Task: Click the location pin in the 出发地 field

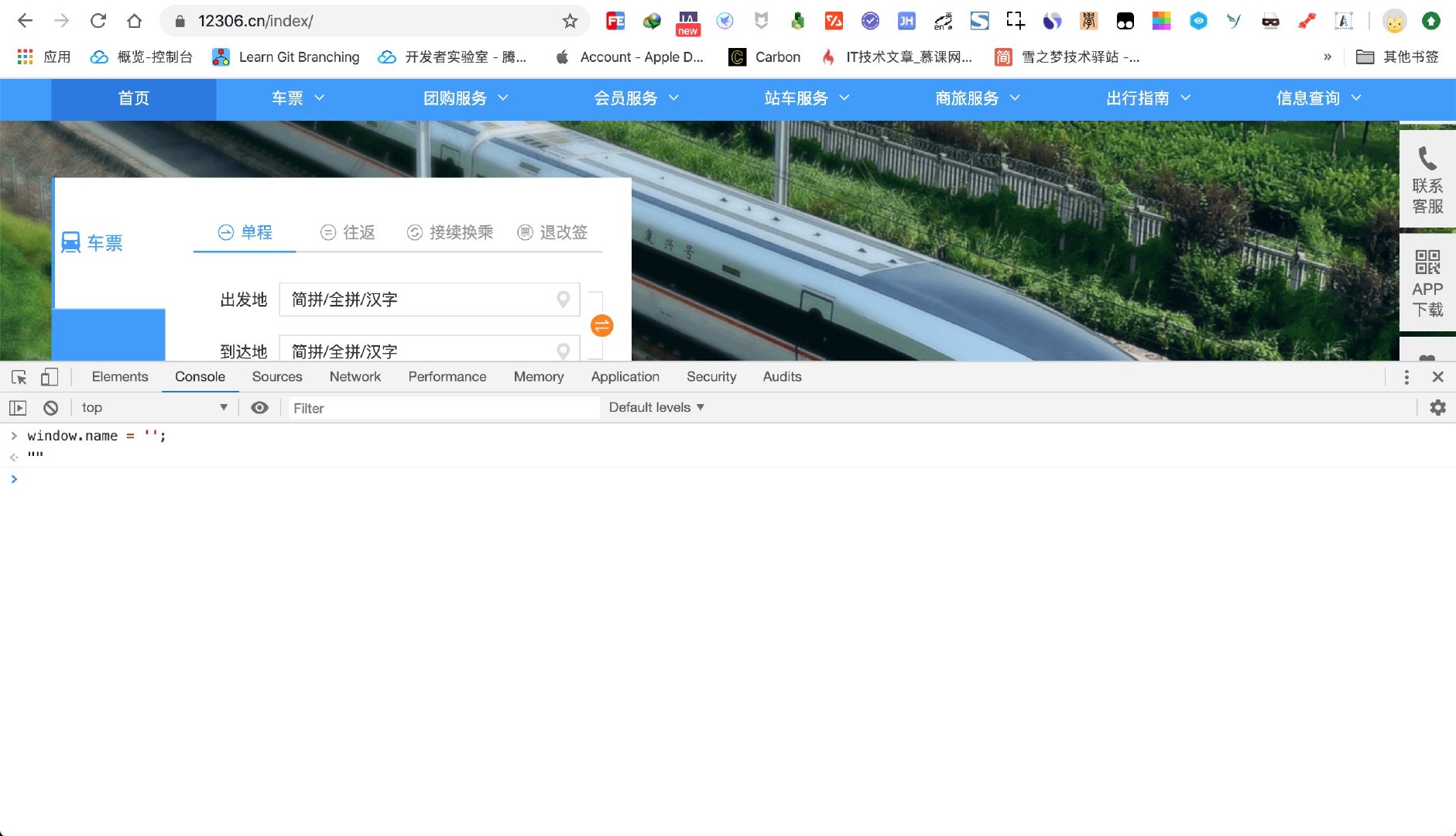Action: click(x=564, y=300)
